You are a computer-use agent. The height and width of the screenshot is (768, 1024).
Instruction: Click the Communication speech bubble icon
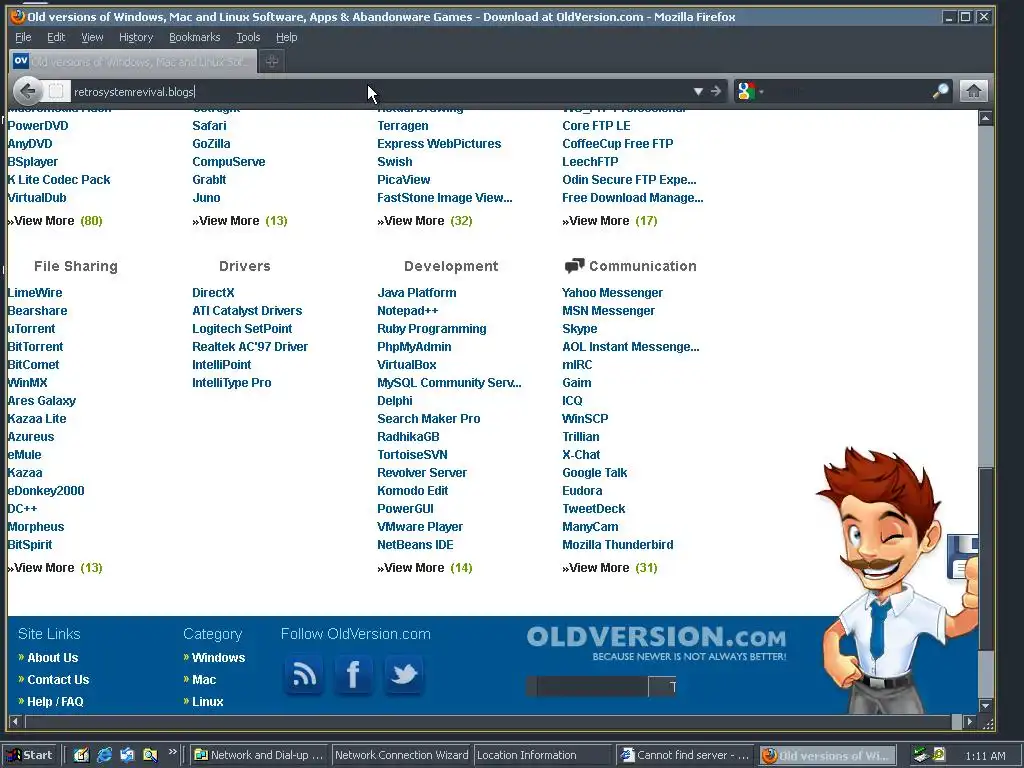[x=574, y=266]
